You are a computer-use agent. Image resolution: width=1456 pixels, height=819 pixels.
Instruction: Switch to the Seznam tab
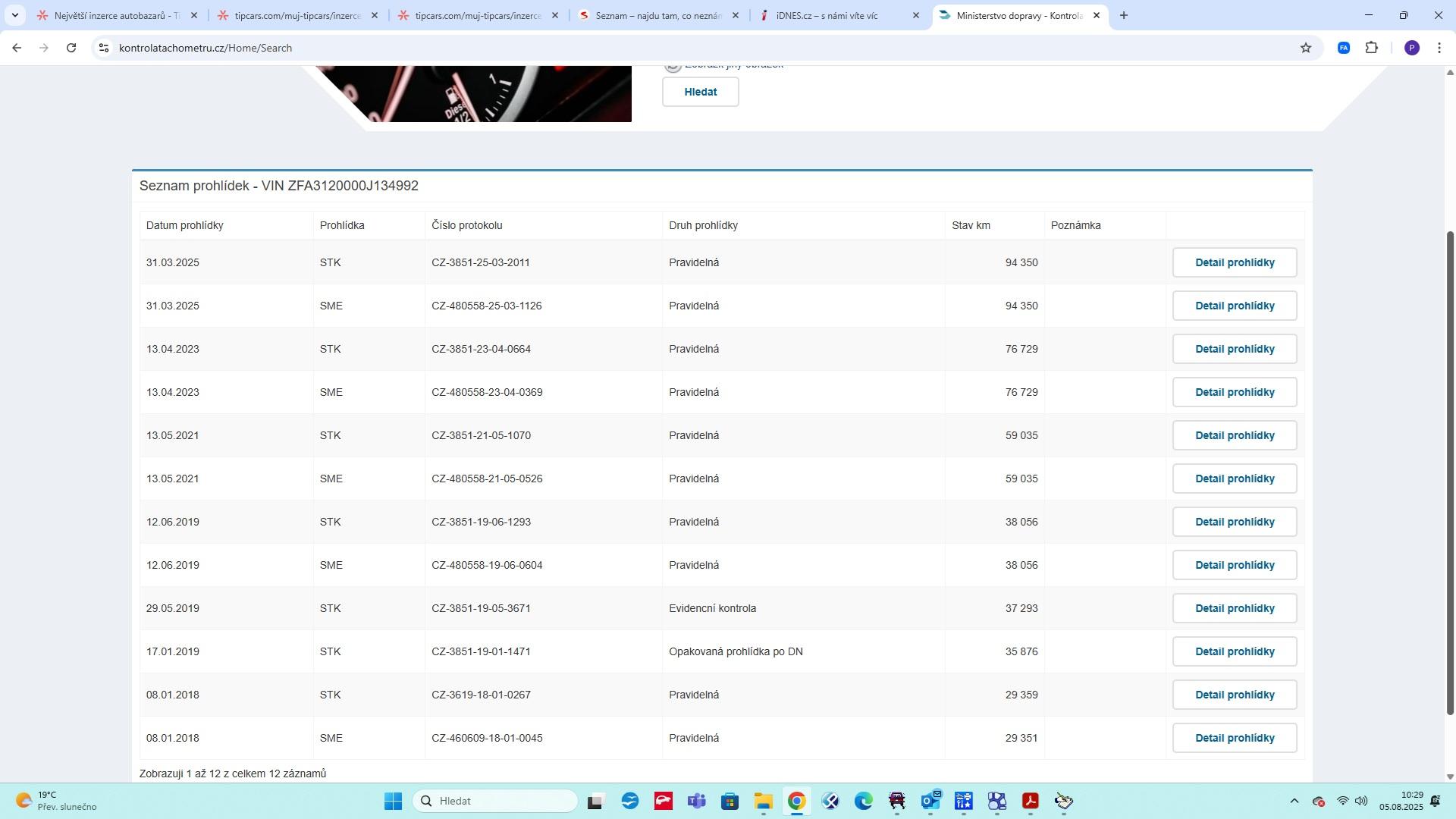[x=657, y=15]
